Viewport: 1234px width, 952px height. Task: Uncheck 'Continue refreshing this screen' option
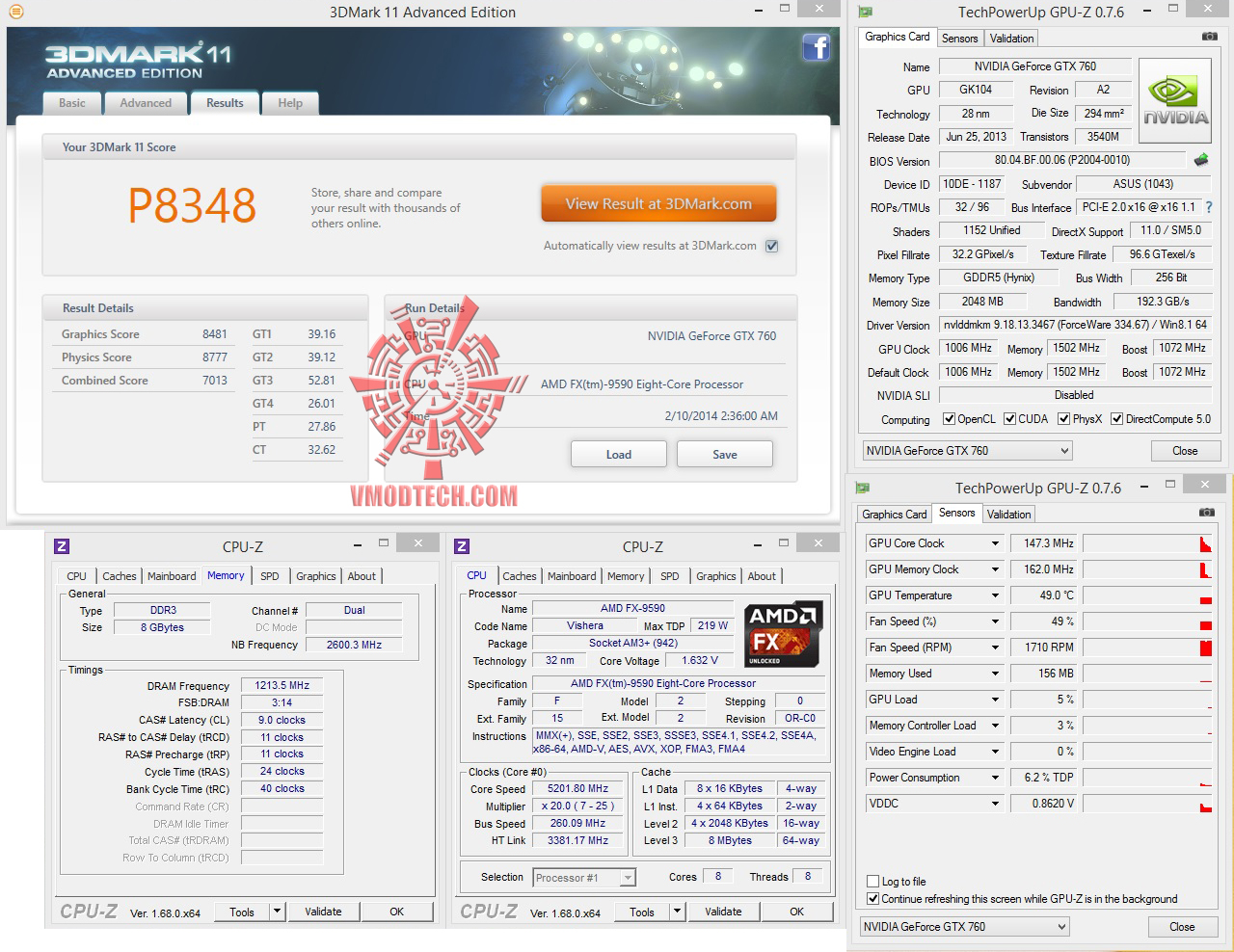point(872,899)
